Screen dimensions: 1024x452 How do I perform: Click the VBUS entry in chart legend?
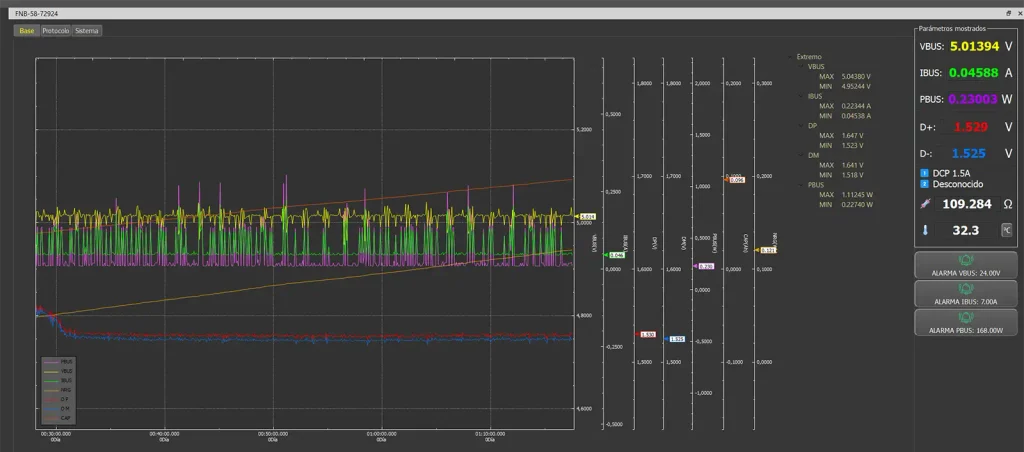(59, 371)
